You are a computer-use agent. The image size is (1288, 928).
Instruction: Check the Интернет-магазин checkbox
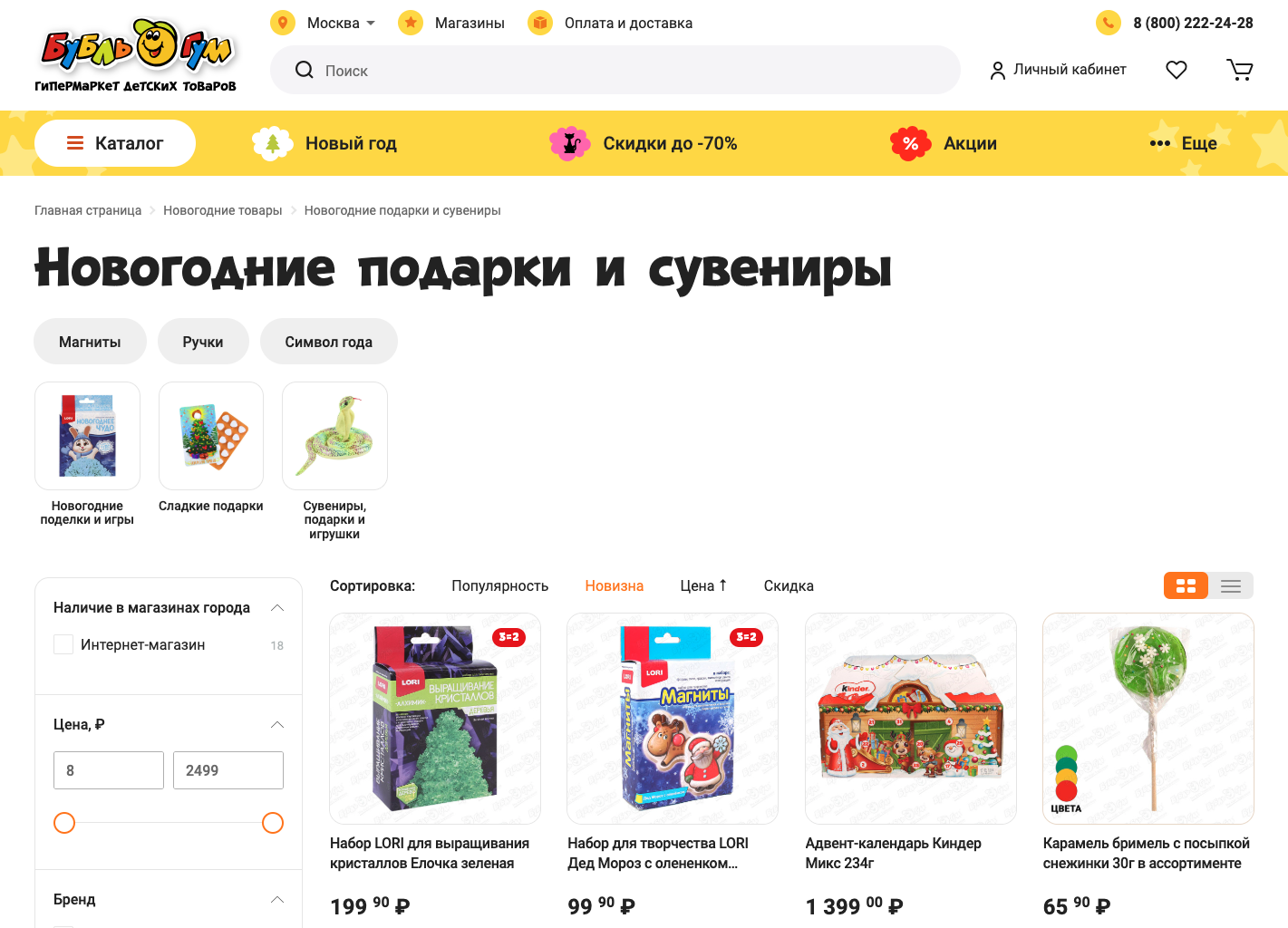[x=63, y=644]
